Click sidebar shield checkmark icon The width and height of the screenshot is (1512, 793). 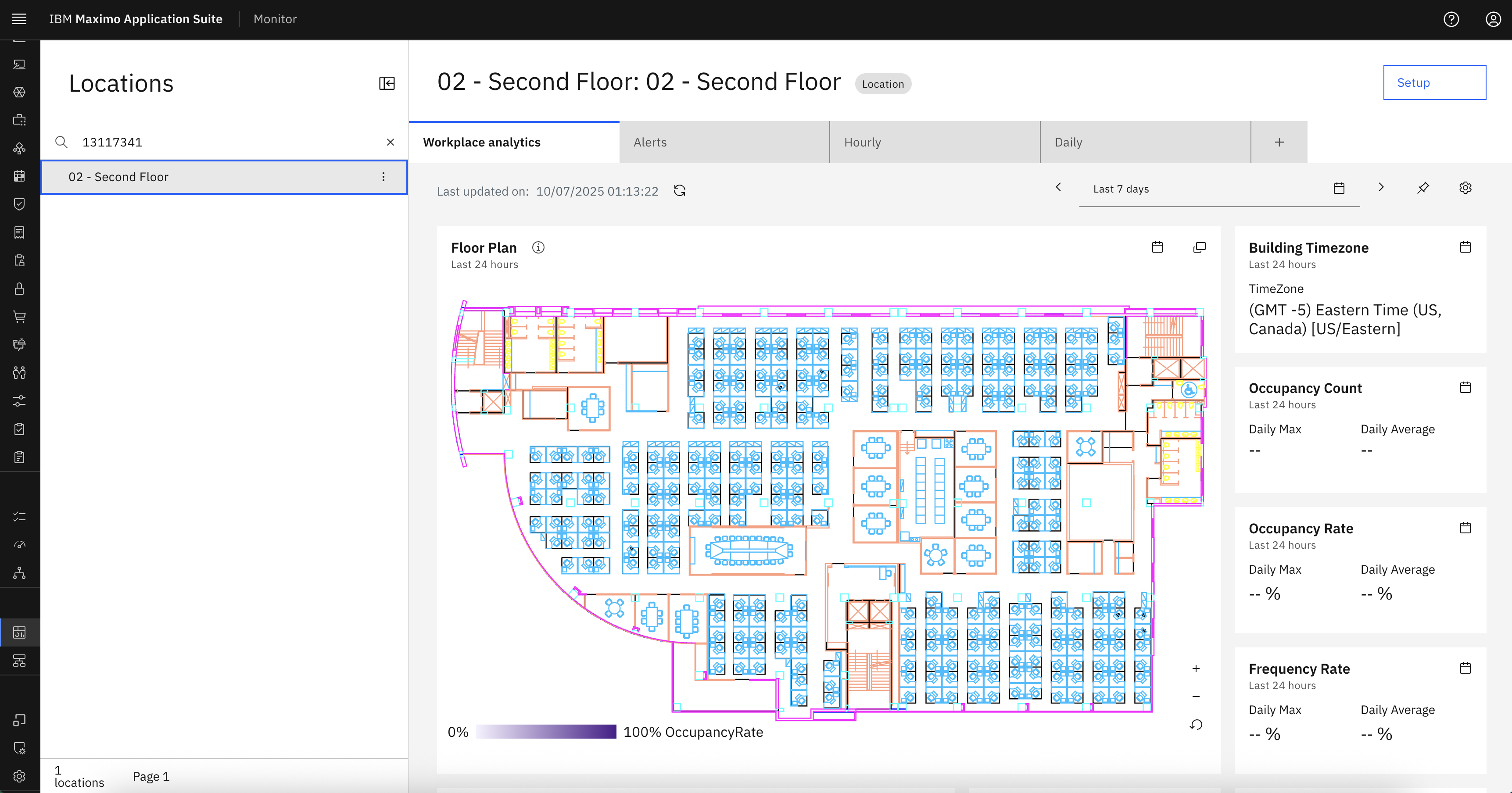(x=19, y=204)
